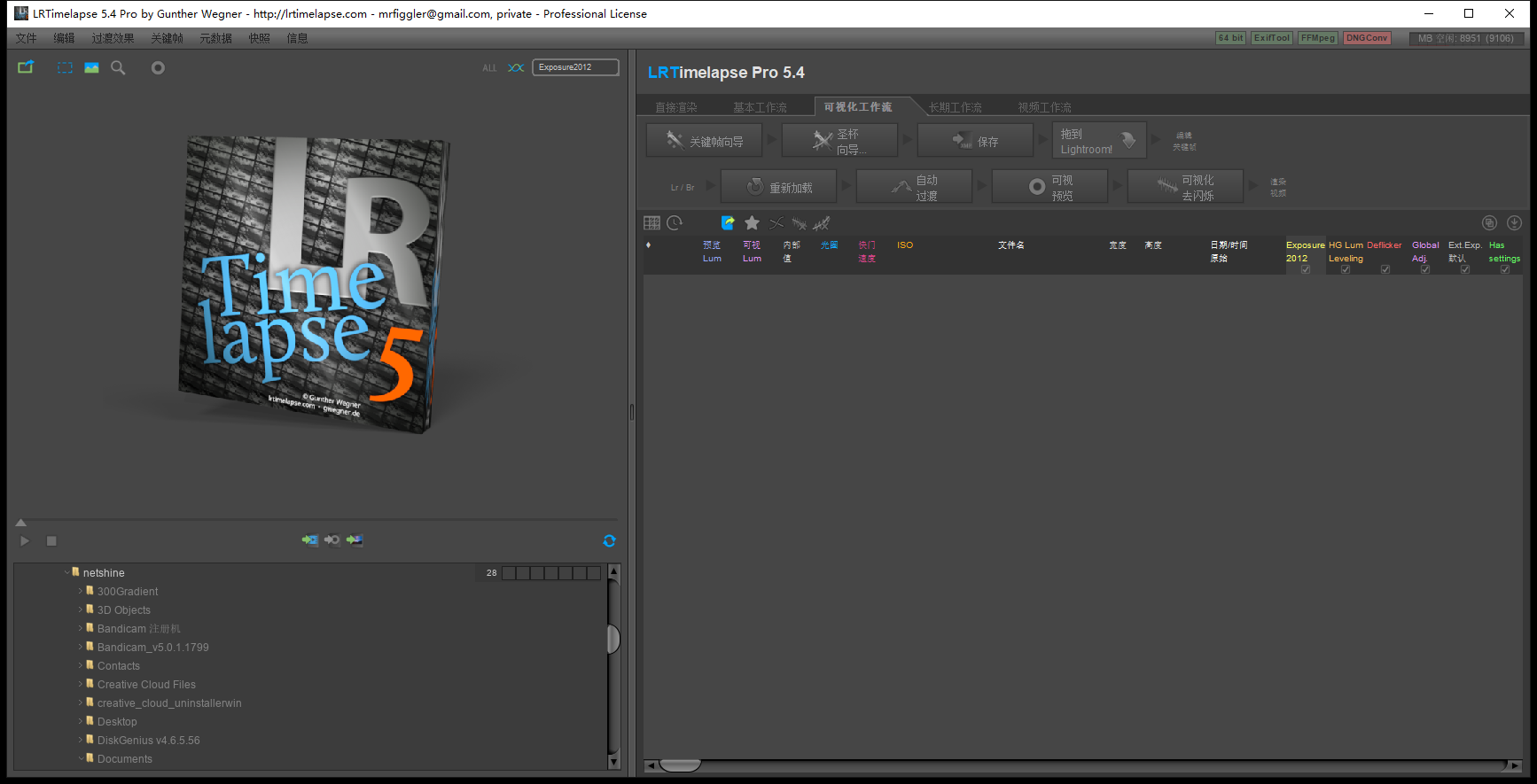
Task: Toggle the Exposure 2012 column checkbox
Action: point(1306,269)
